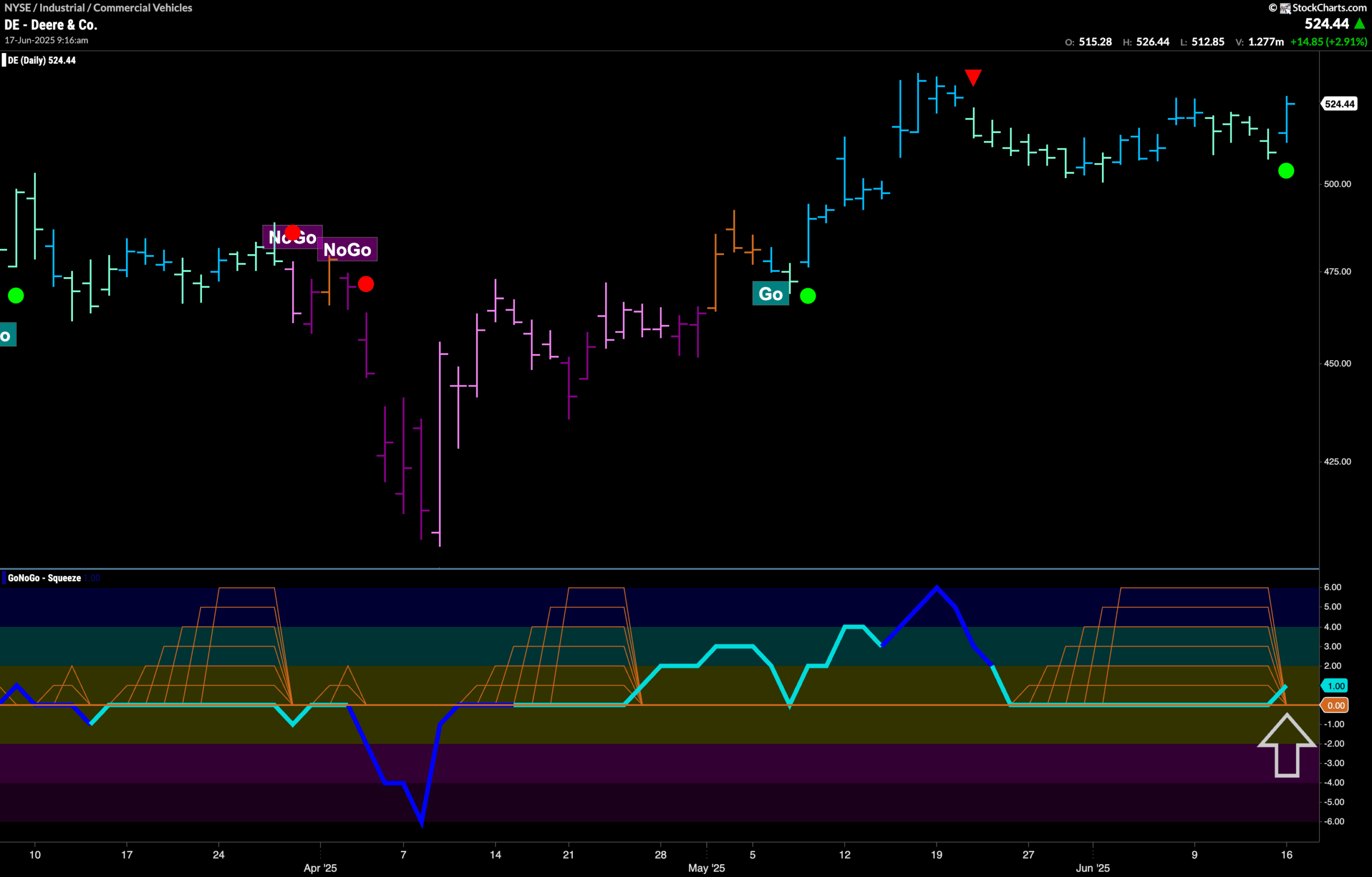The width and height of the screenshot is (1372, 877).
Task: Click the +14.85 (+2.91%) change value
Action: (x=1329, y=42)
